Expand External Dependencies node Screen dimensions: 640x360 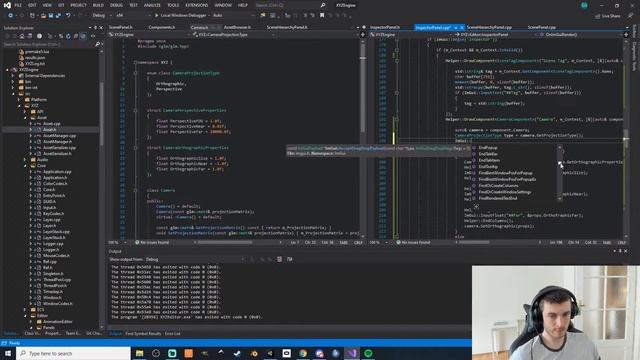click(13, 76)
